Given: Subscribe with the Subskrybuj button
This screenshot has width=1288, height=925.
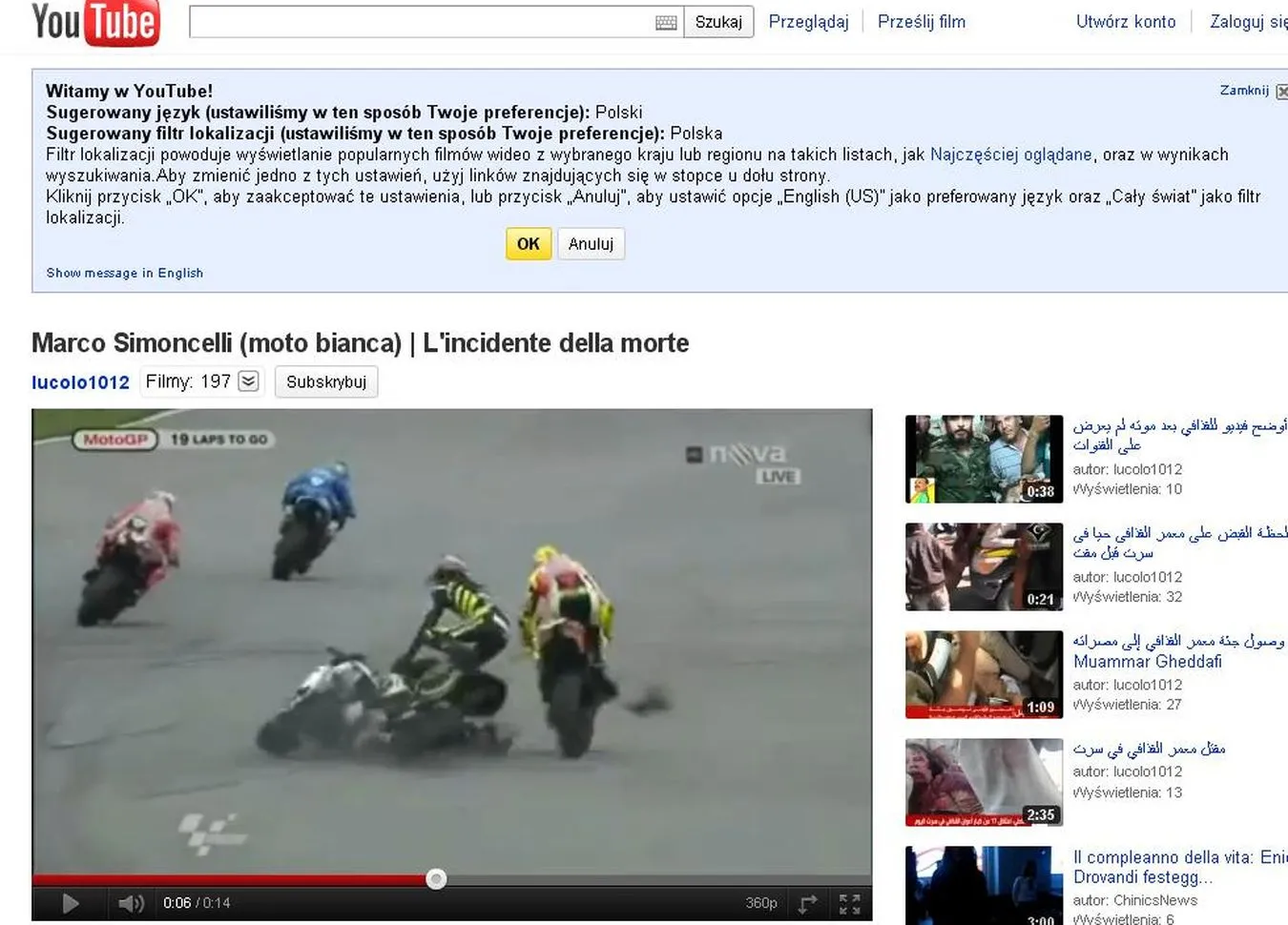Looking at the screenshot, I should click(x=326, y=382).
